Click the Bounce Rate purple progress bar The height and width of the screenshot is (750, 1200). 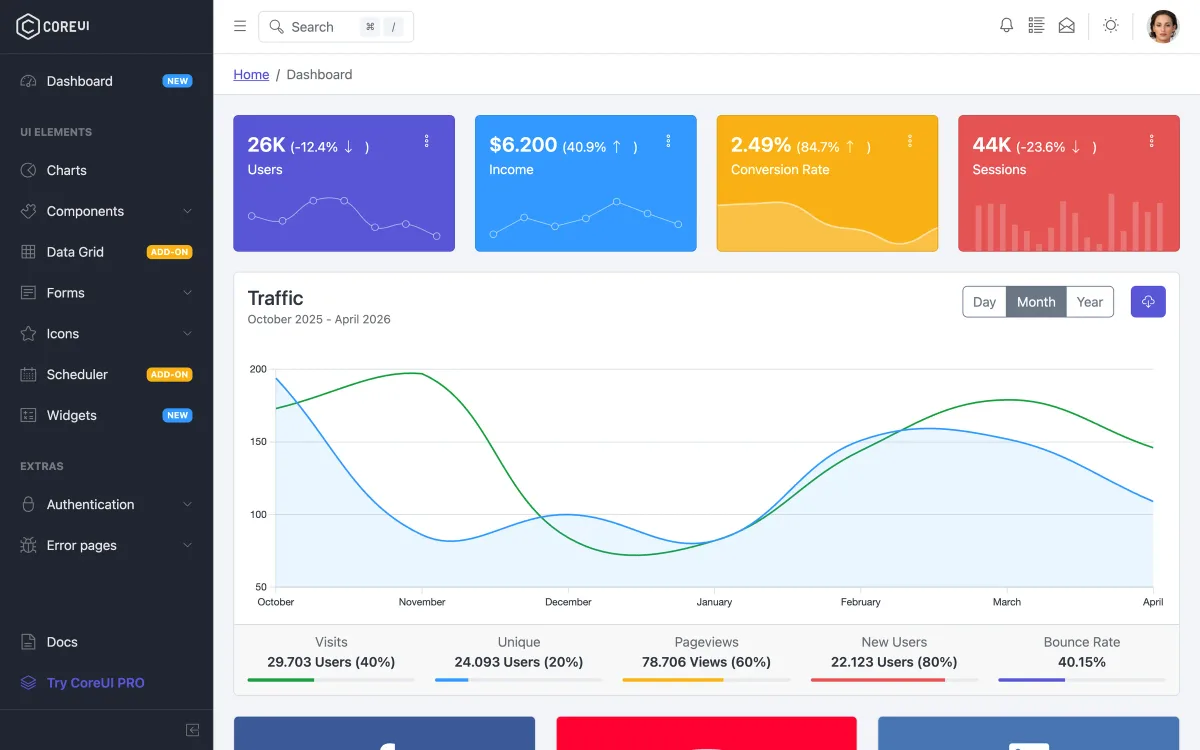point(1082,680)
